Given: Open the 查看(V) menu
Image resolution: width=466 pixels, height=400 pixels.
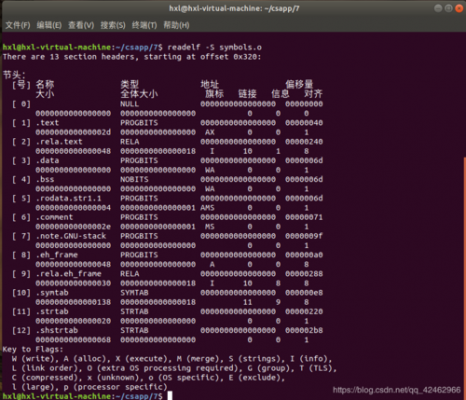Looking at the screenshot, I should pos(81,25).
